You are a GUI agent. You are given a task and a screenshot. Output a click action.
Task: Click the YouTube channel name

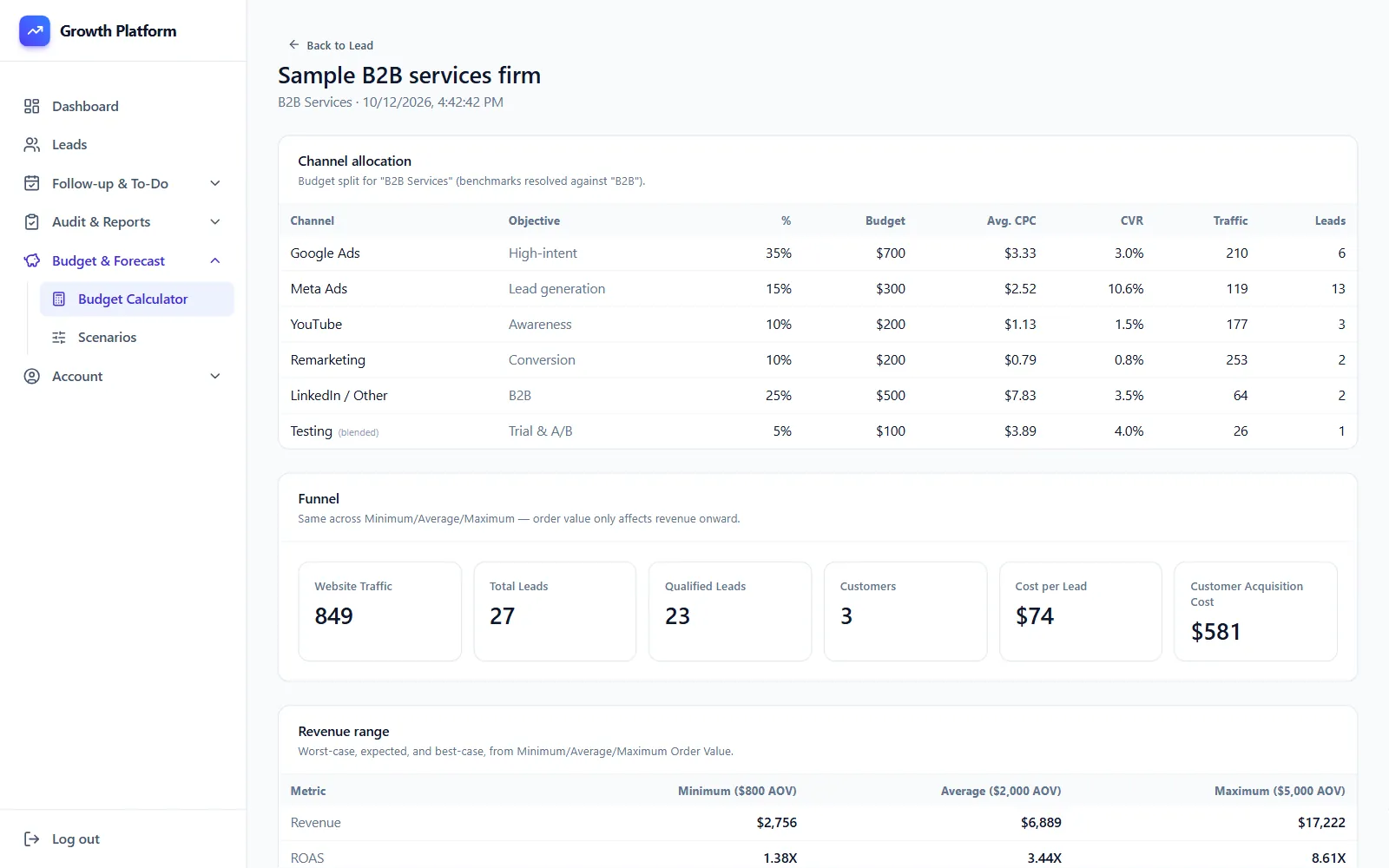[316, 324]
